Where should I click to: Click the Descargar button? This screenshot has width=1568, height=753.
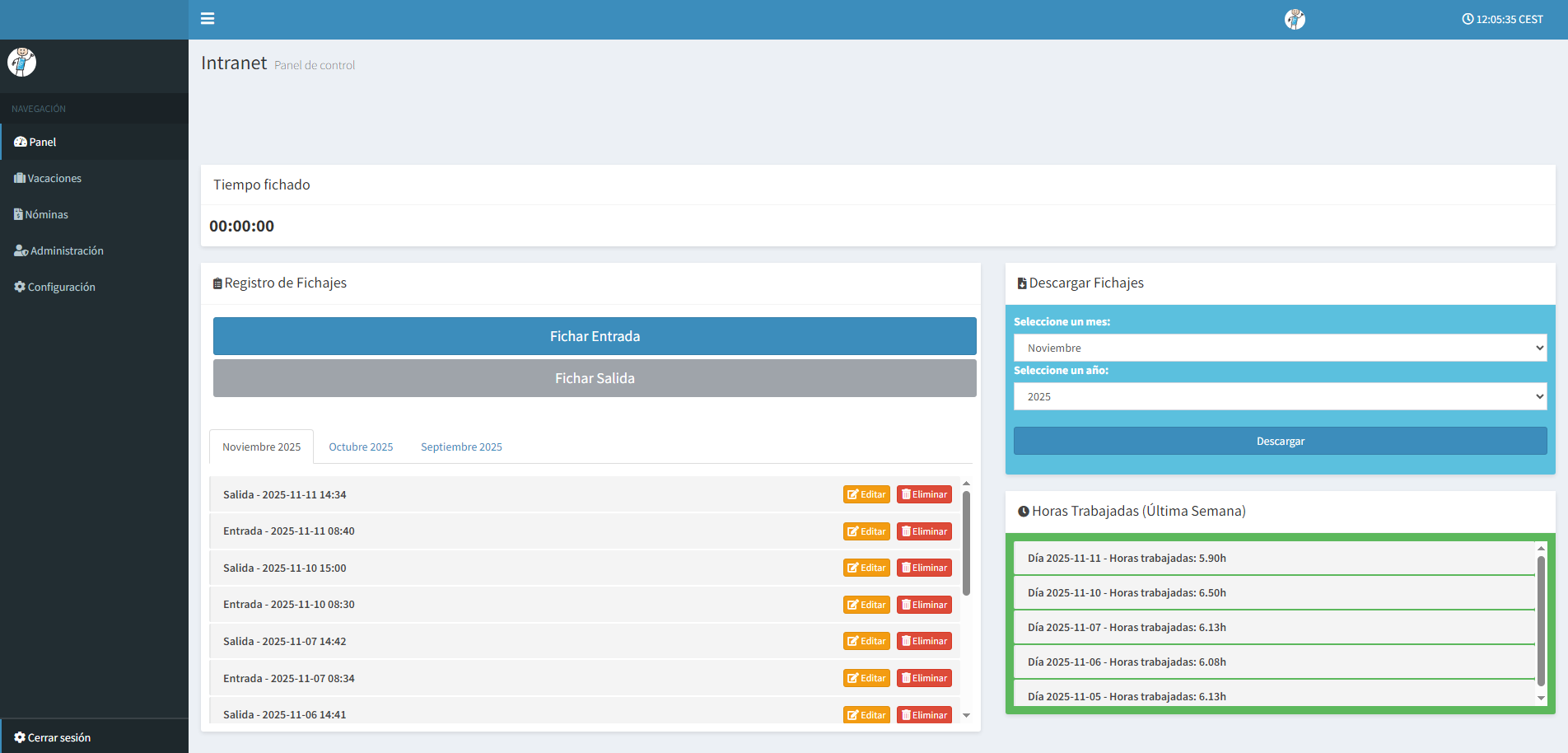(1280, 441)
